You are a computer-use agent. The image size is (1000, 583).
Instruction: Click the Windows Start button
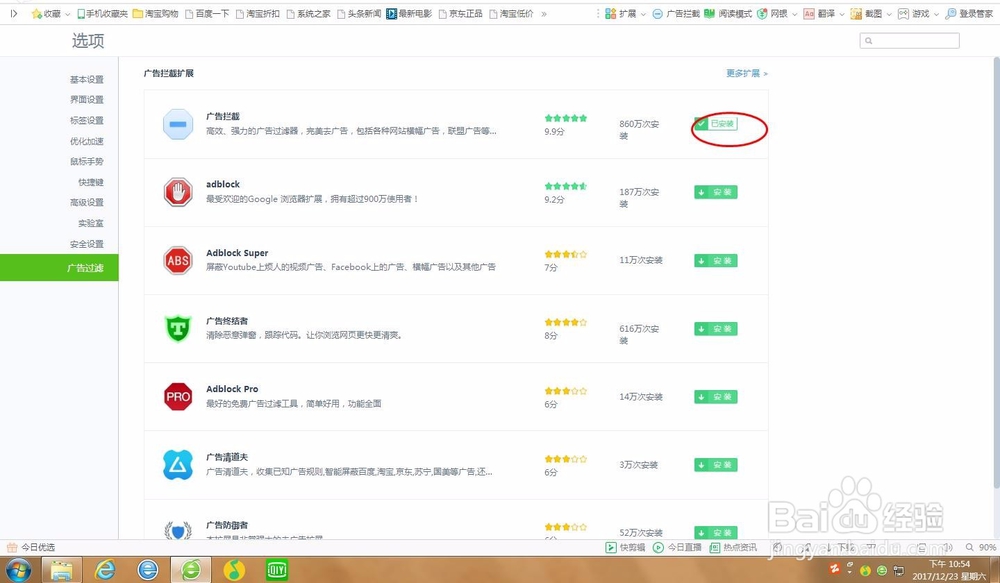tap(17, 569)
